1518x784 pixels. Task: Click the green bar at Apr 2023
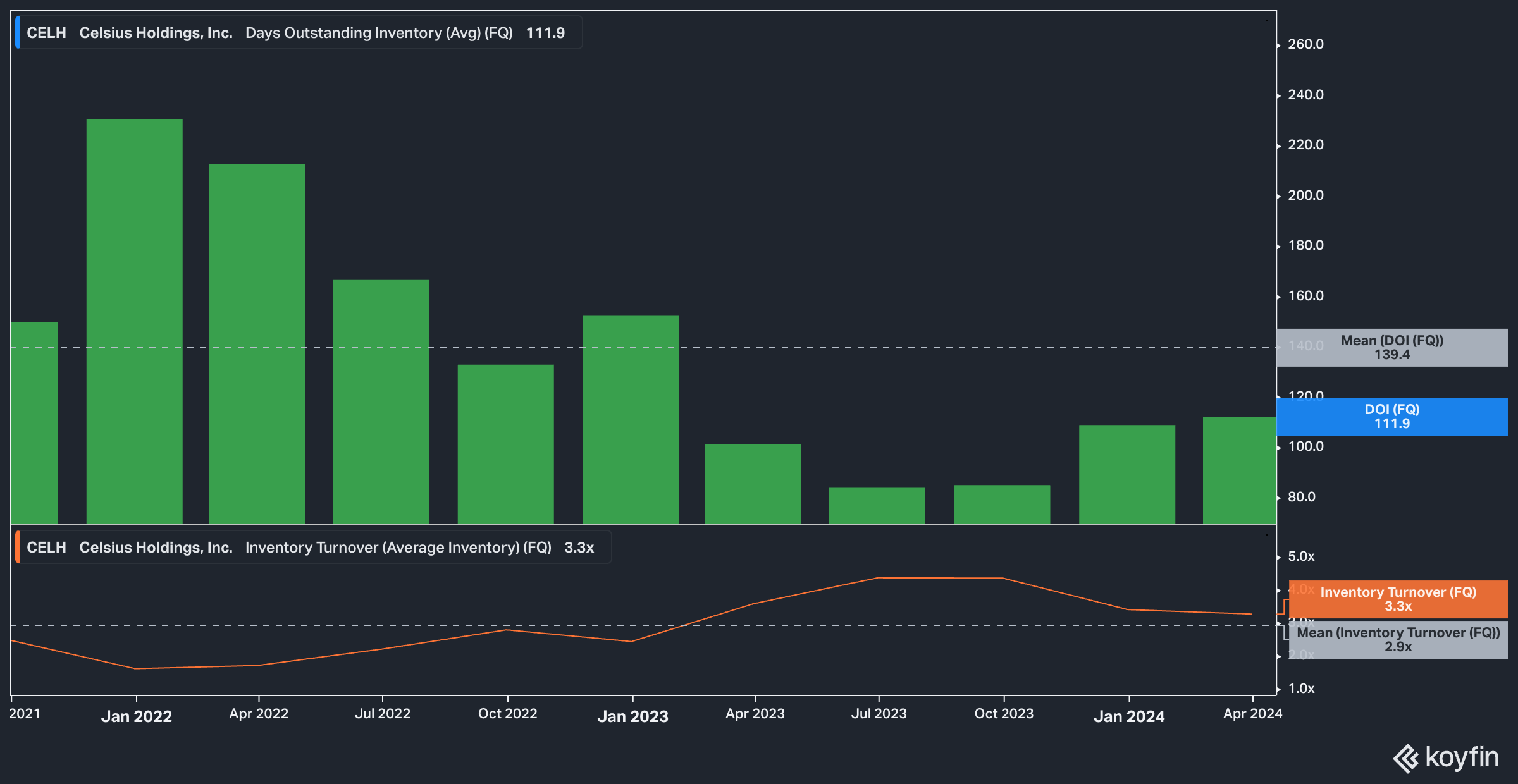click(753, 484)
